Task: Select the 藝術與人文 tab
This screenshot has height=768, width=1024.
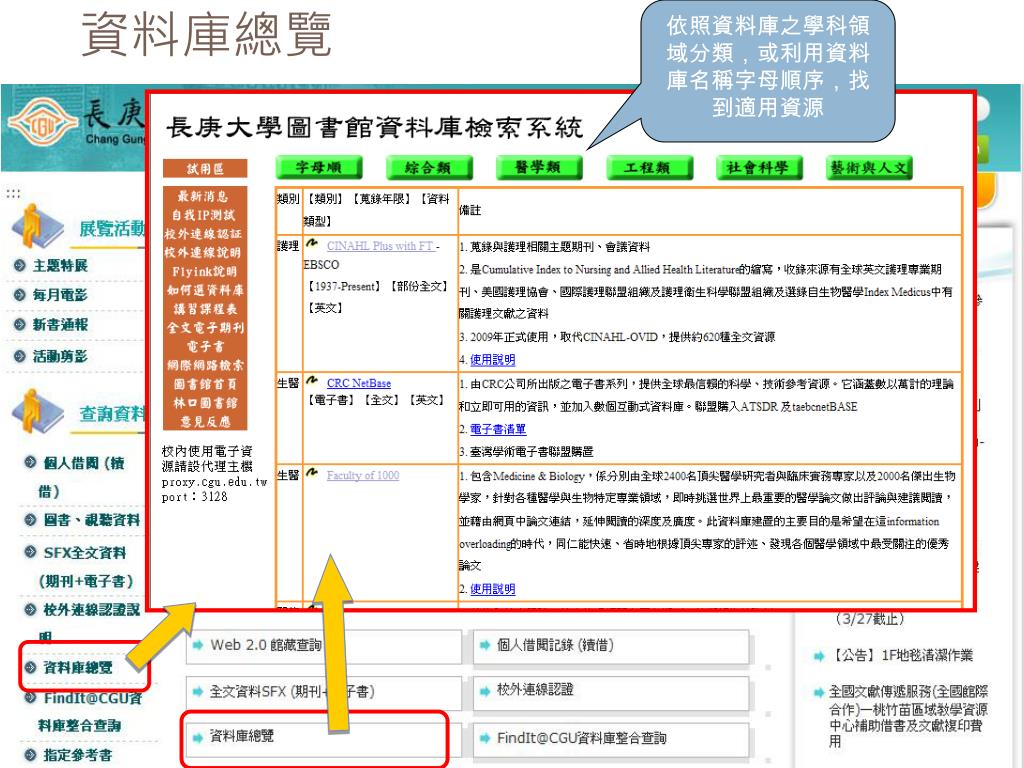Action: tap(869, 168)
